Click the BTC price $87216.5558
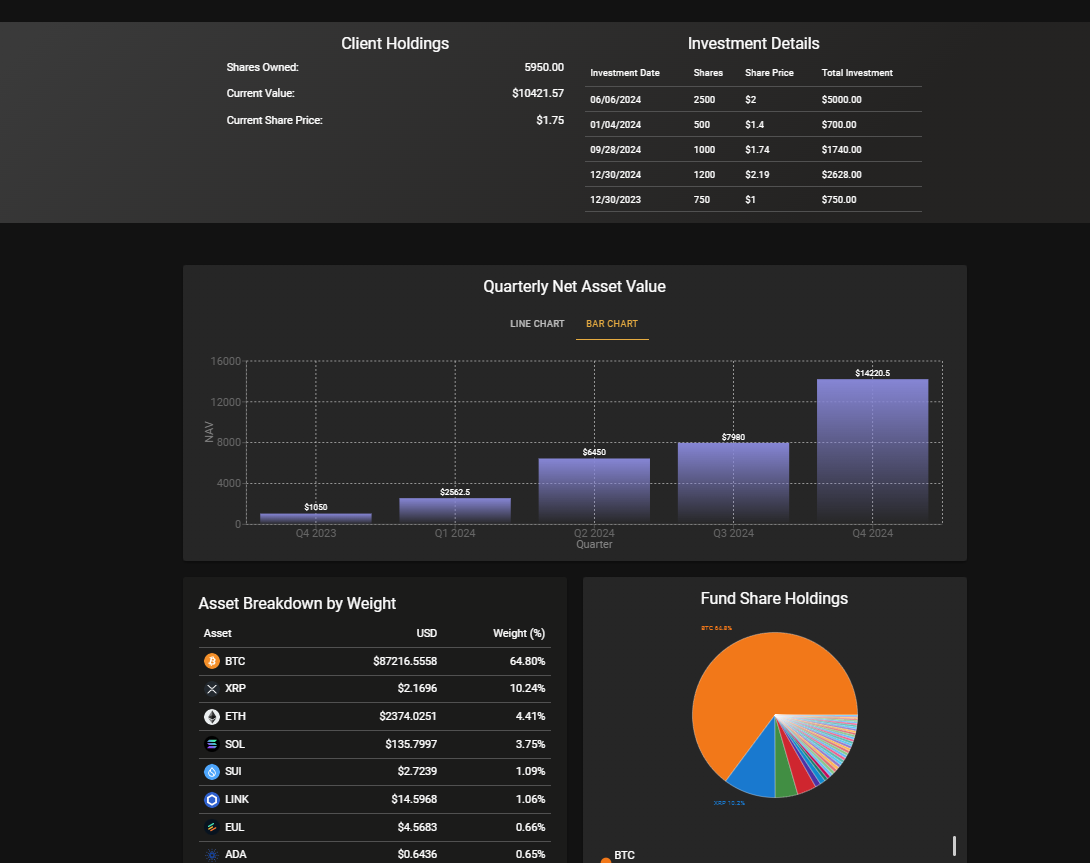Screen dimensions: 1090x863 [x=405, y=661]
